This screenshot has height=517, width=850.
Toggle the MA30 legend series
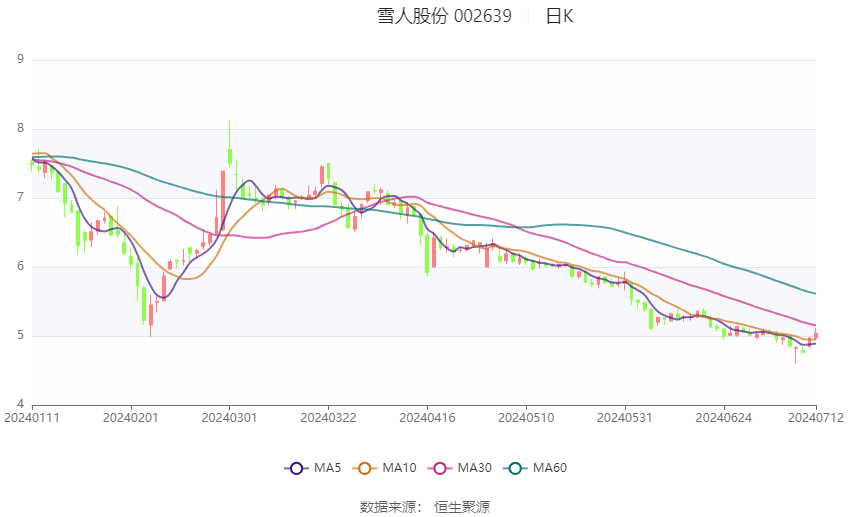click(460, 468)
